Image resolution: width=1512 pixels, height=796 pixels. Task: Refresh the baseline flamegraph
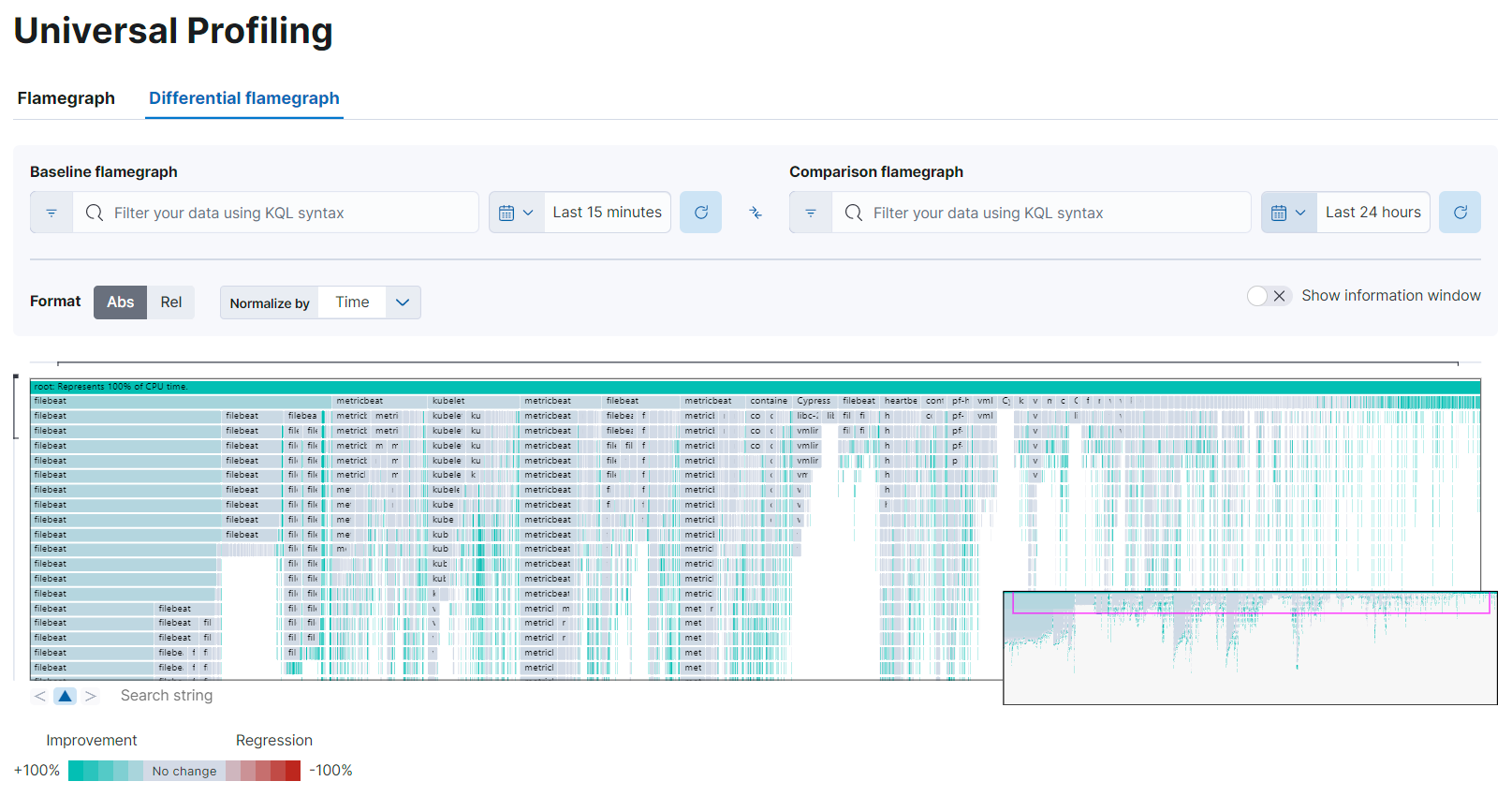tap(700, 213)
